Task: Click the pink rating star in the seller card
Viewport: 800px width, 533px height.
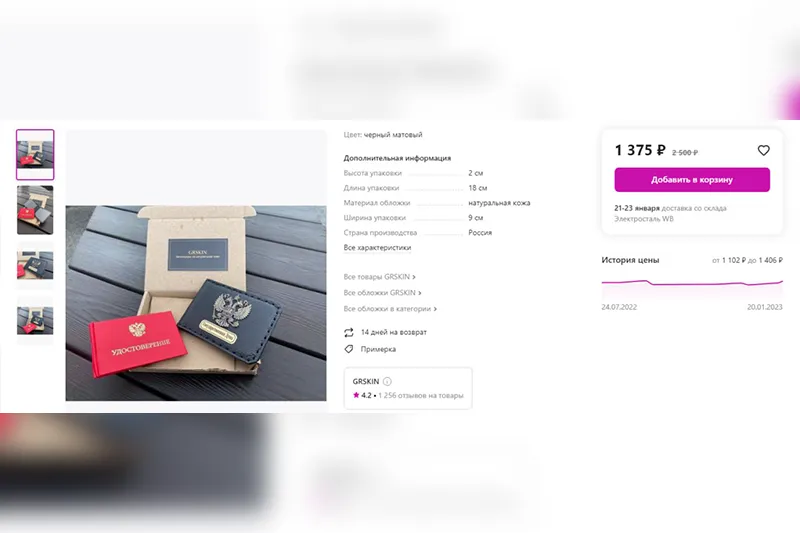Action: (x=356, y=395)
